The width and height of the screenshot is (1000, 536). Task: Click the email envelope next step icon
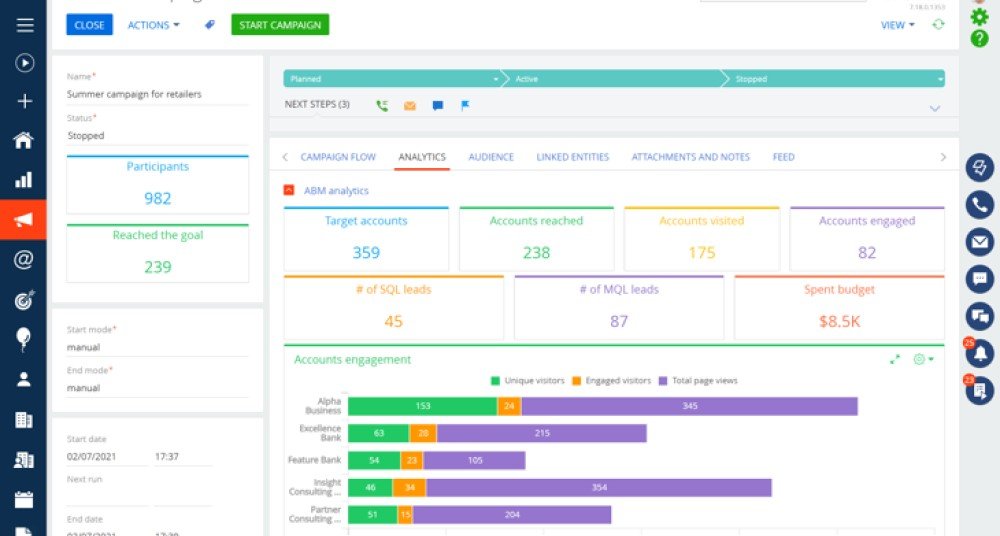coord(410,106)
